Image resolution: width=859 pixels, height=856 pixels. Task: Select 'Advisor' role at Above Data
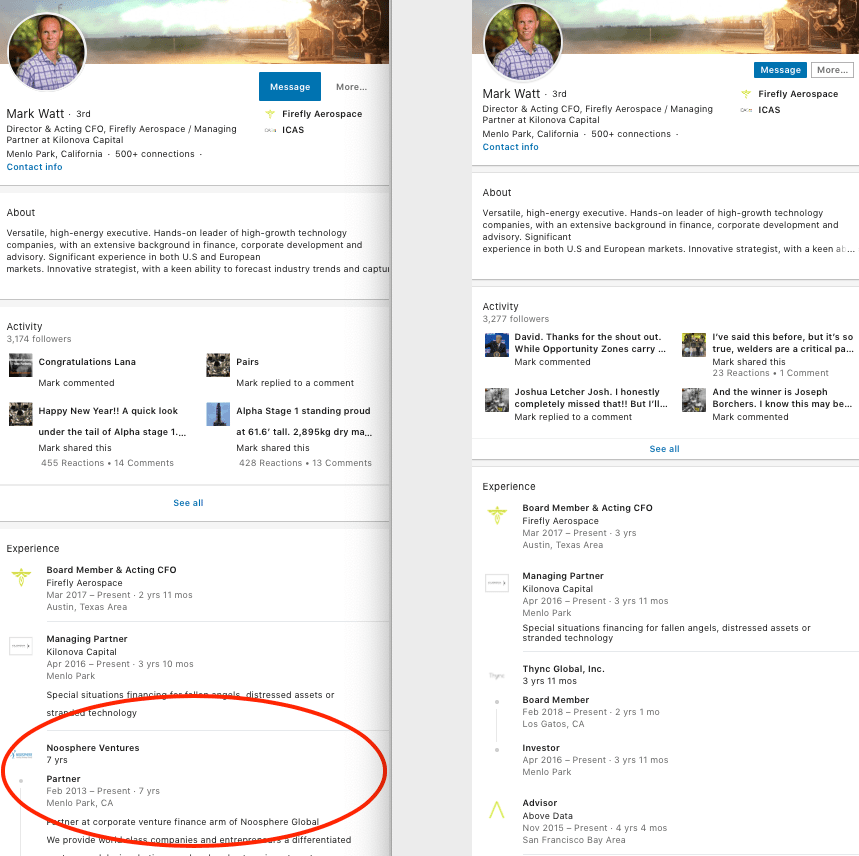point(540,803)
